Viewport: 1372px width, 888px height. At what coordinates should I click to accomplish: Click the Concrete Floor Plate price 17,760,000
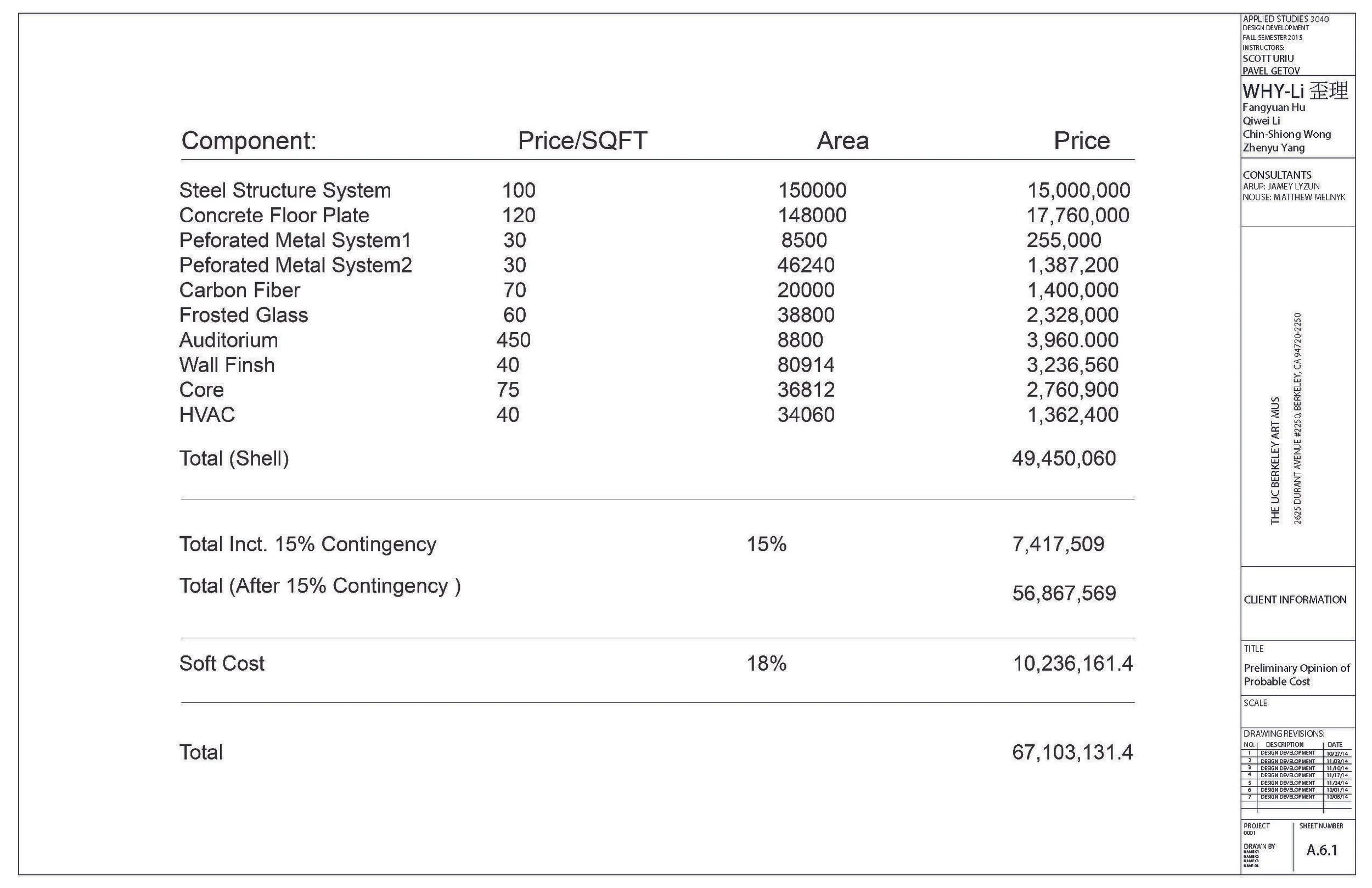point(1077,215)
